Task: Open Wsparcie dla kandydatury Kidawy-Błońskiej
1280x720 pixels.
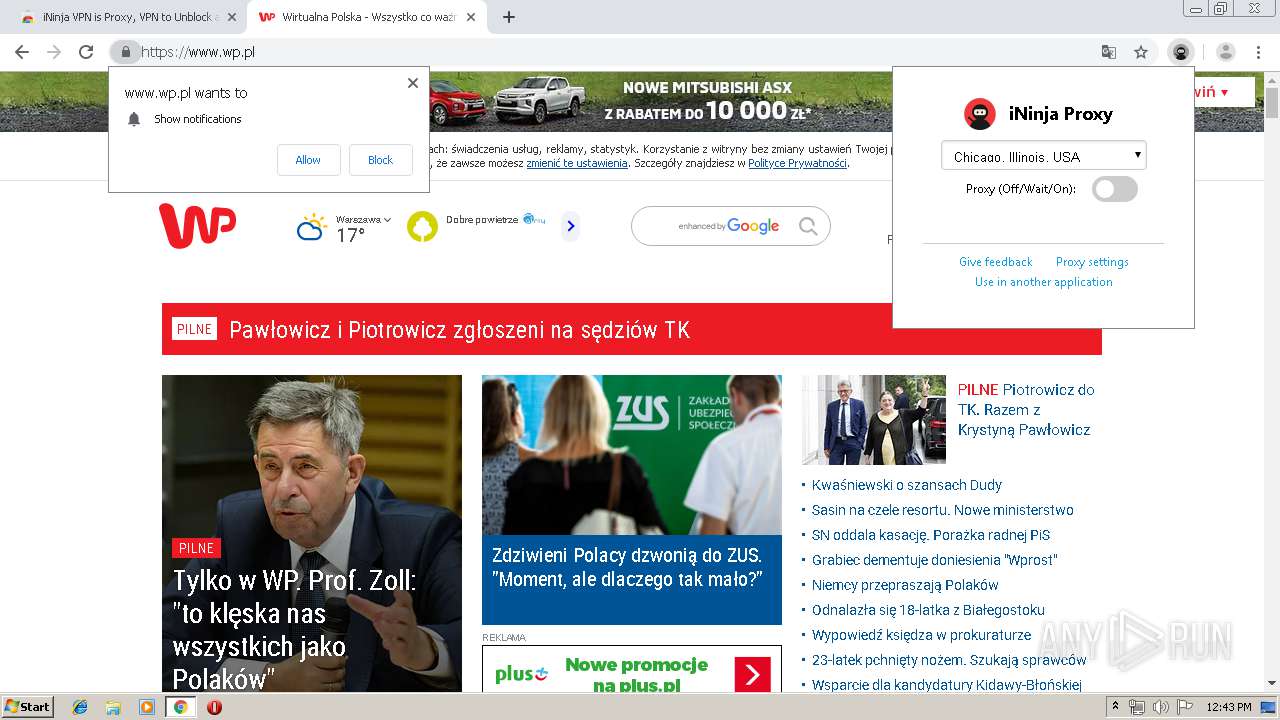Action: coord(946,685)
